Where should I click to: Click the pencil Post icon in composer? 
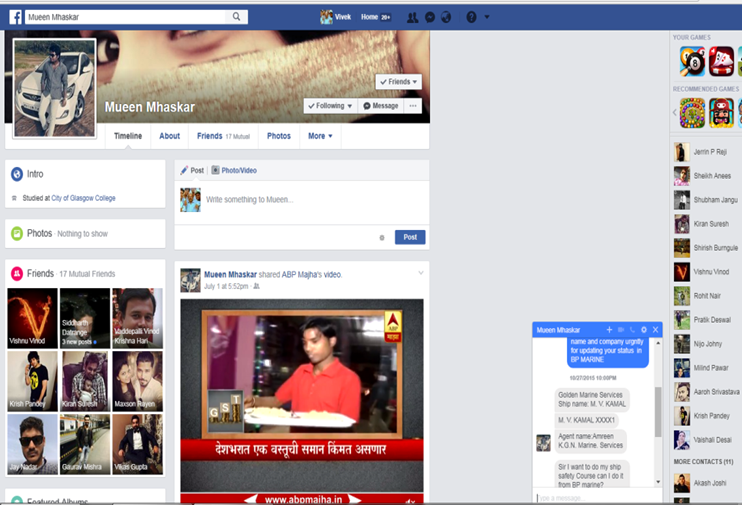(184, 170)
